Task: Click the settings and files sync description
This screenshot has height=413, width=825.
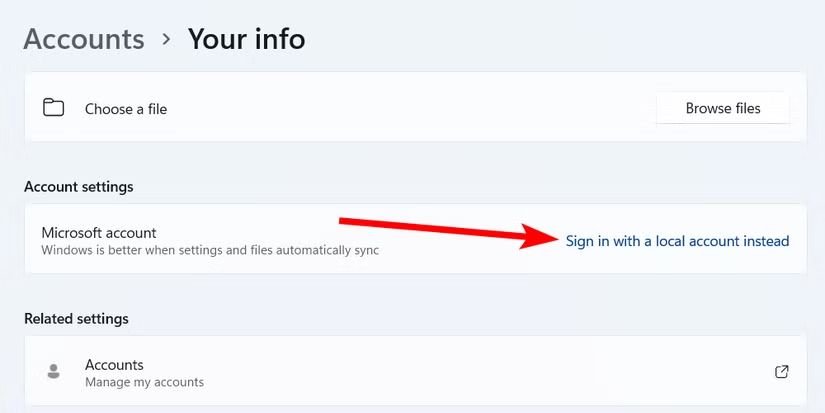Action: coord(210,250)
